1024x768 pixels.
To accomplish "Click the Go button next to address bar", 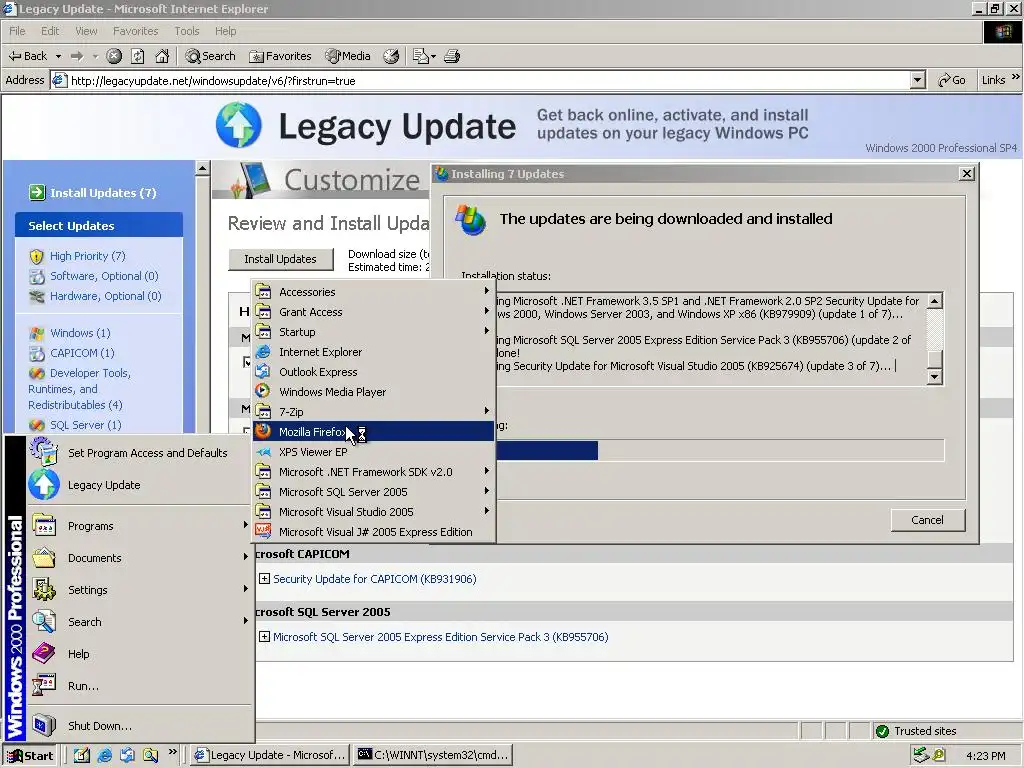I will (952, 80).
